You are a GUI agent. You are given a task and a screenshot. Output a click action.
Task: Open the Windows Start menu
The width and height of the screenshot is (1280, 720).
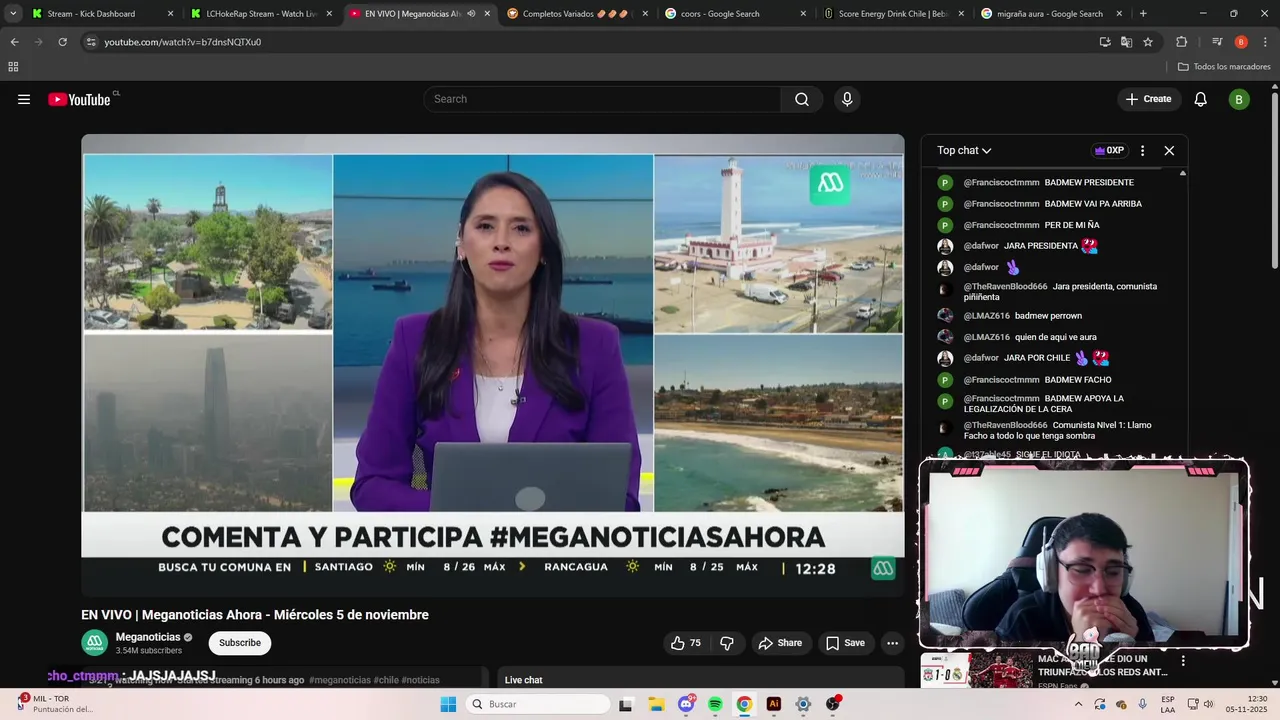coord(447,704)
